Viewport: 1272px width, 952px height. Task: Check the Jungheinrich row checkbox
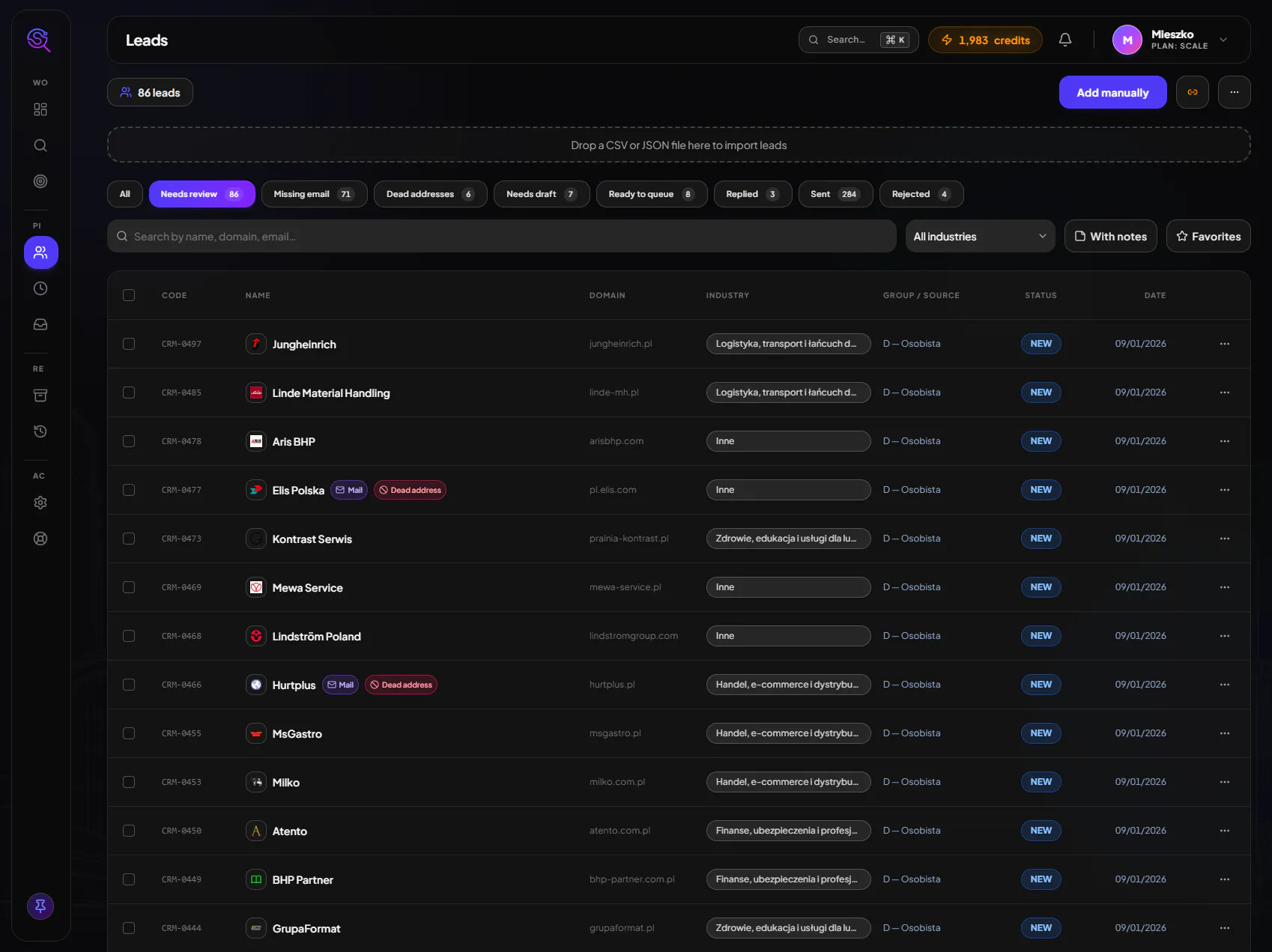(129, 344)
